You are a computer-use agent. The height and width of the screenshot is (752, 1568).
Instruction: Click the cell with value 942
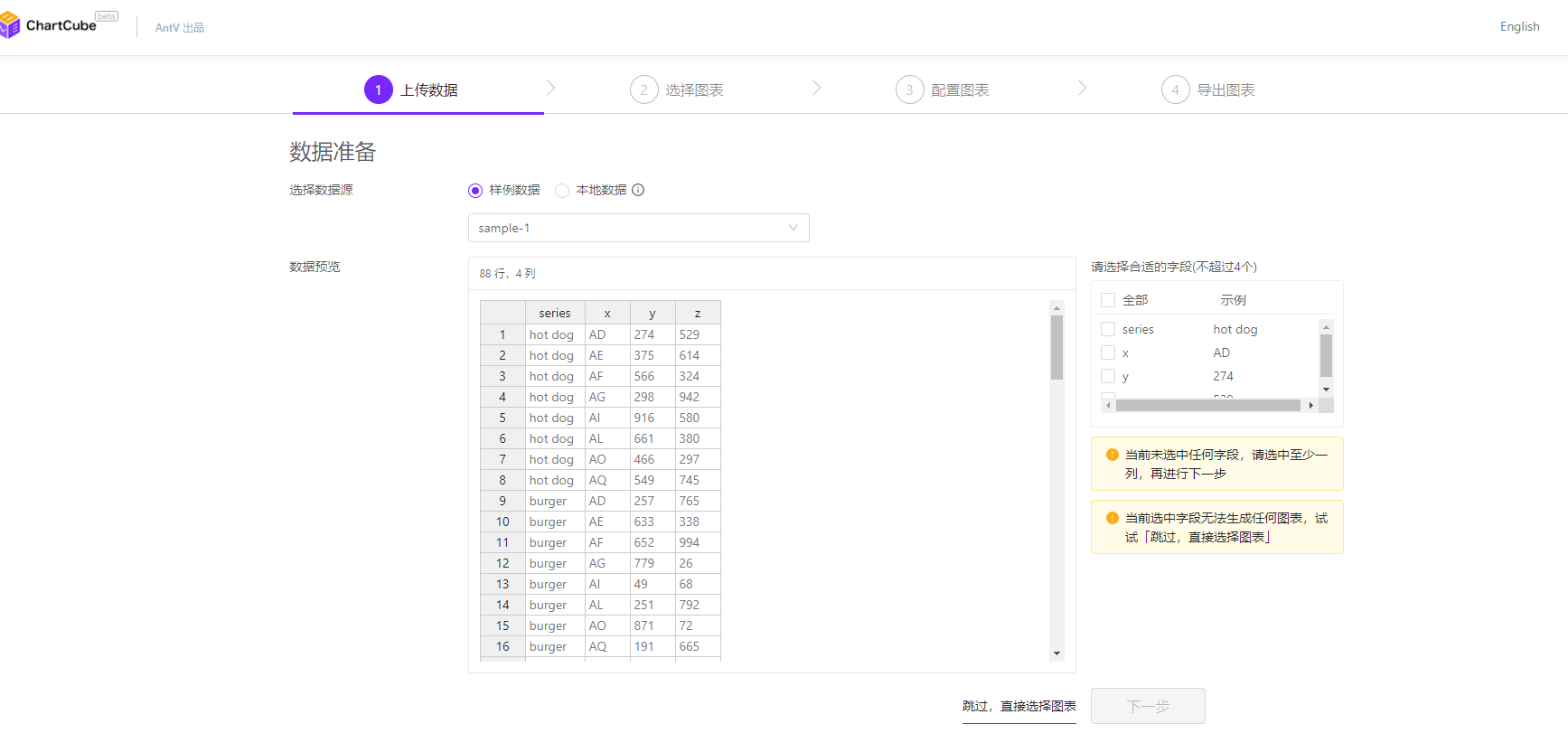pos(698,397)
